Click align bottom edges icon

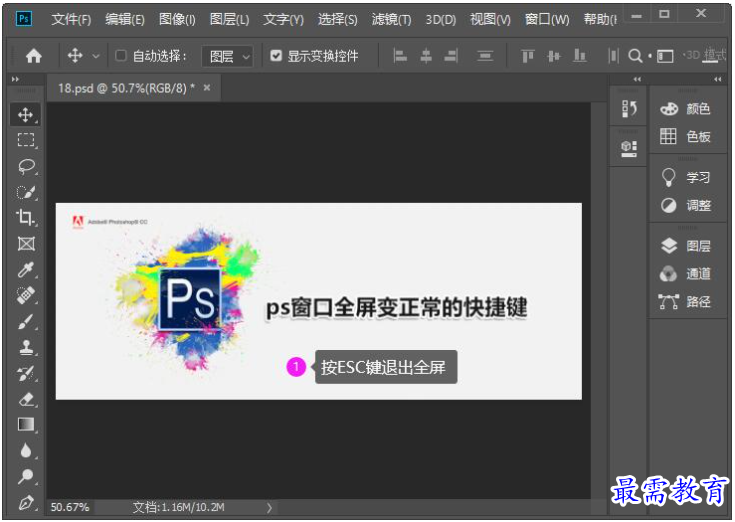click(x=580, y=56)
